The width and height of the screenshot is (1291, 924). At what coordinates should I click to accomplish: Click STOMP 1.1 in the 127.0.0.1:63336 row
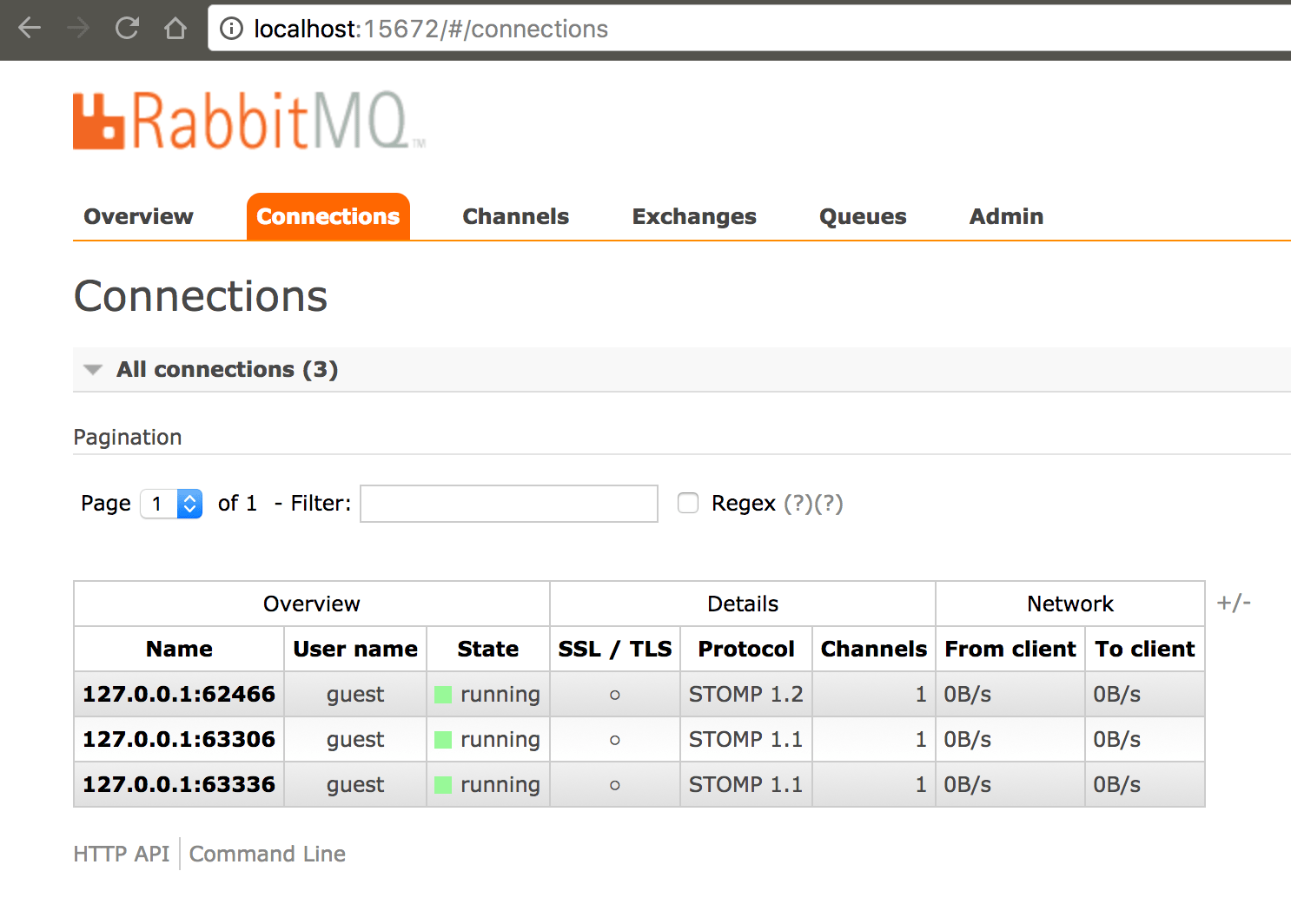tap(745, 784)
